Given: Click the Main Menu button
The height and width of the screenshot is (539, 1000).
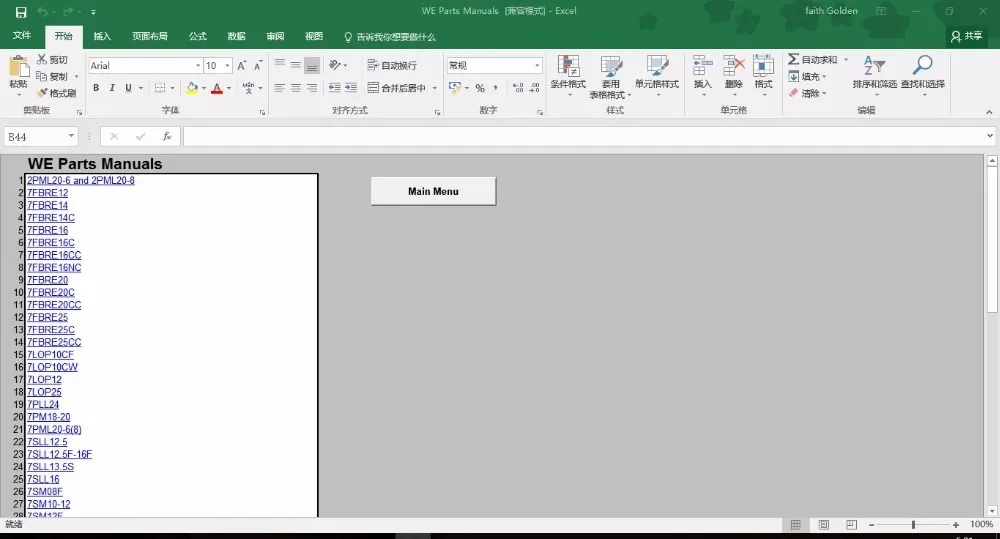Looking at the screenshot, I should (434, 191).
